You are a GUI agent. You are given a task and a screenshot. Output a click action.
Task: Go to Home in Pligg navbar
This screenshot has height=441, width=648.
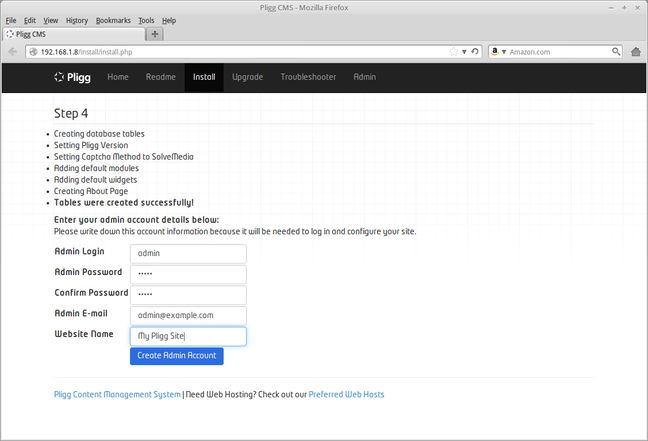pos(118,77)
